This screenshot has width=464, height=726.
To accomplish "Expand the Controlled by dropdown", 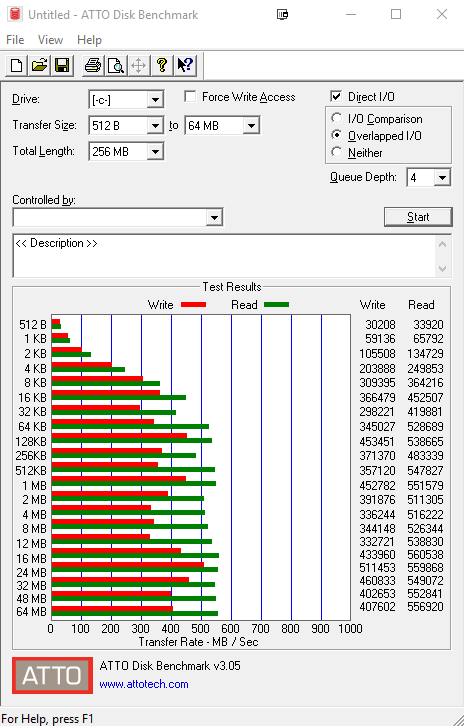I will coord(214,218).
